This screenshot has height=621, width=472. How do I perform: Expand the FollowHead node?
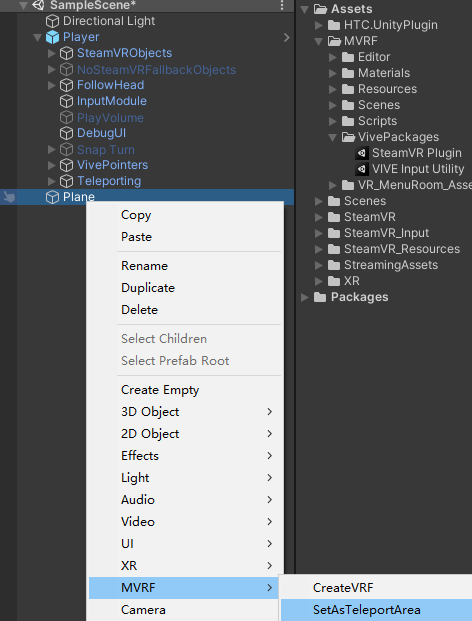(51, 85)
